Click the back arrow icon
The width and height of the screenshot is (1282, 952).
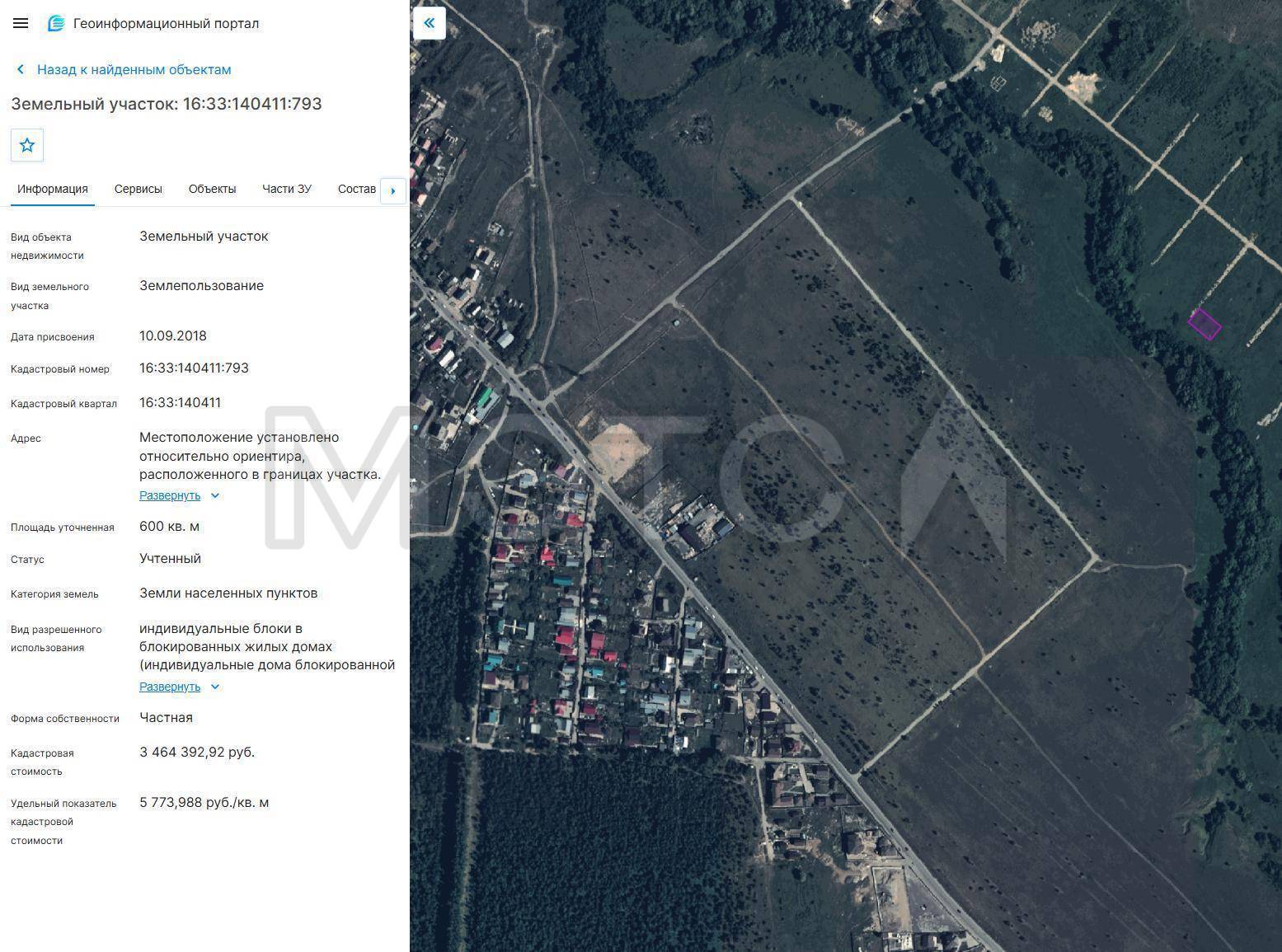[x=21, y=70]
